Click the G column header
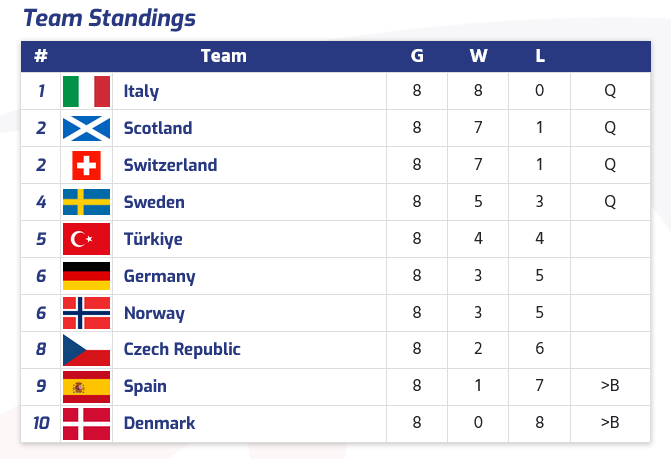 [x=417, y=56]
